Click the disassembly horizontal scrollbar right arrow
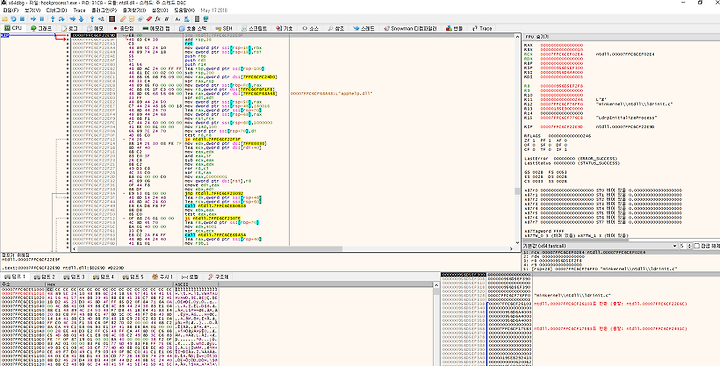 click(511, 249)
